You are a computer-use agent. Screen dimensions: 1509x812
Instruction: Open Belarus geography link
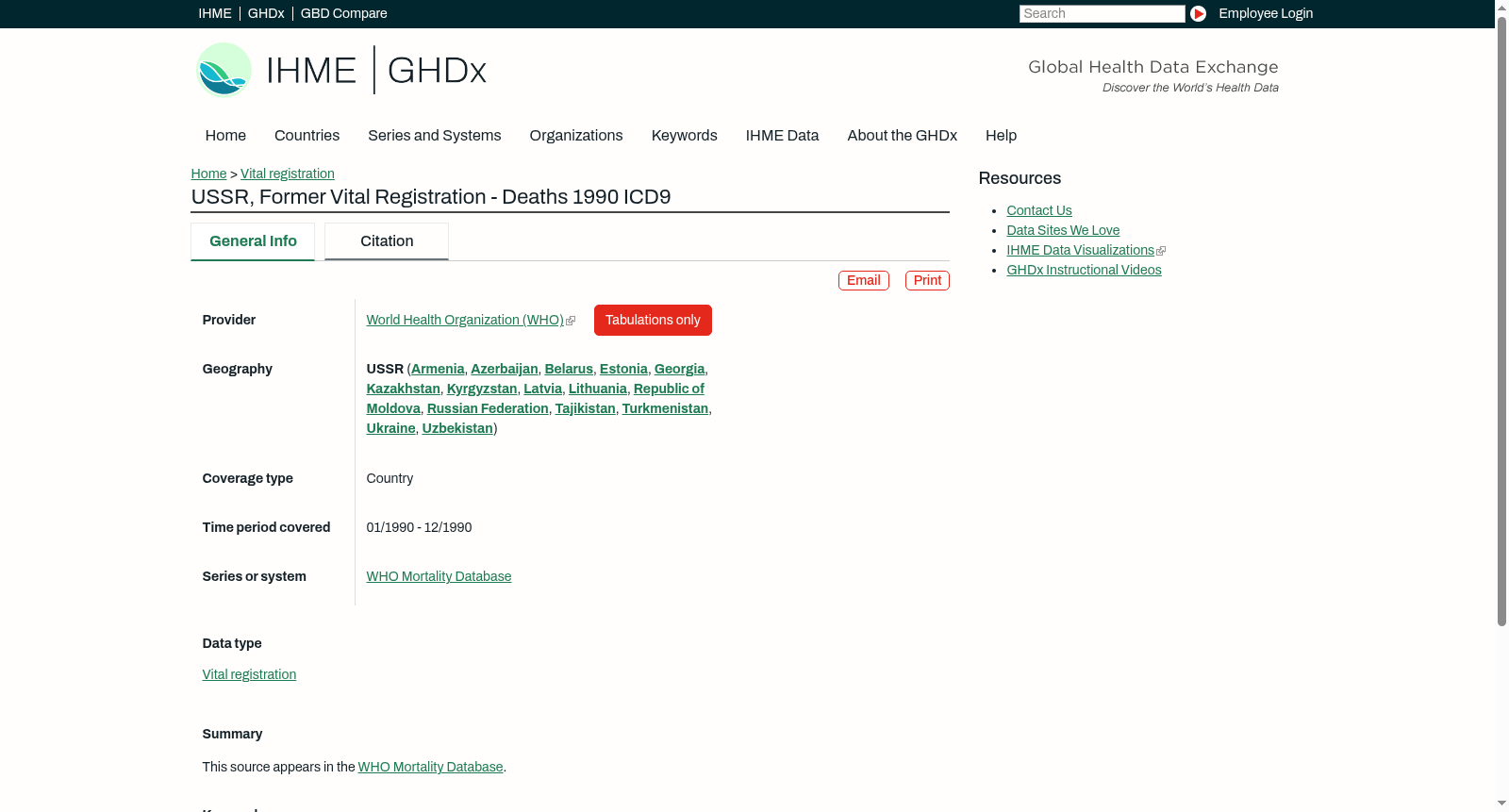[x=569, y=370]
